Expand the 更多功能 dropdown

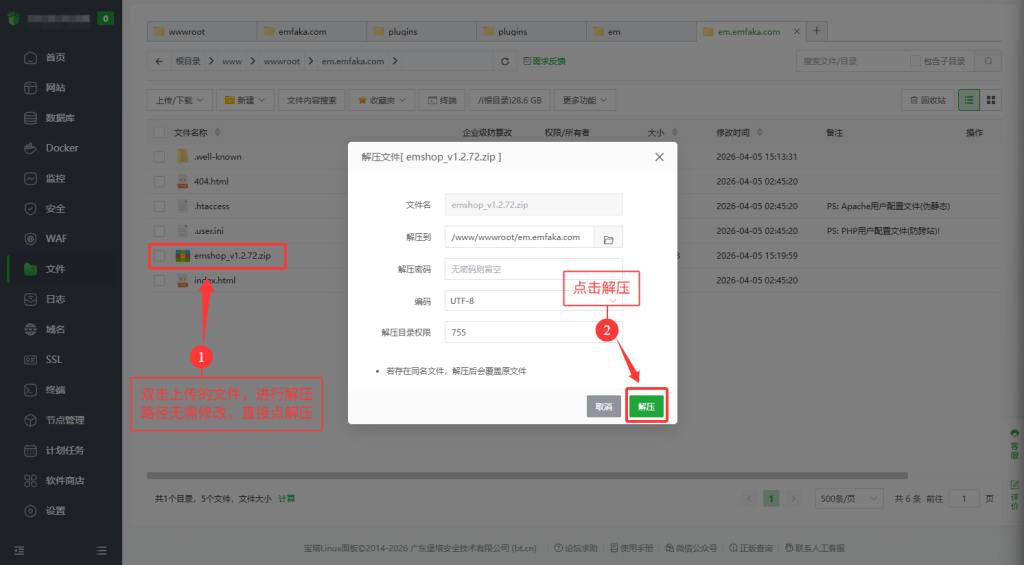click(584, 100)
